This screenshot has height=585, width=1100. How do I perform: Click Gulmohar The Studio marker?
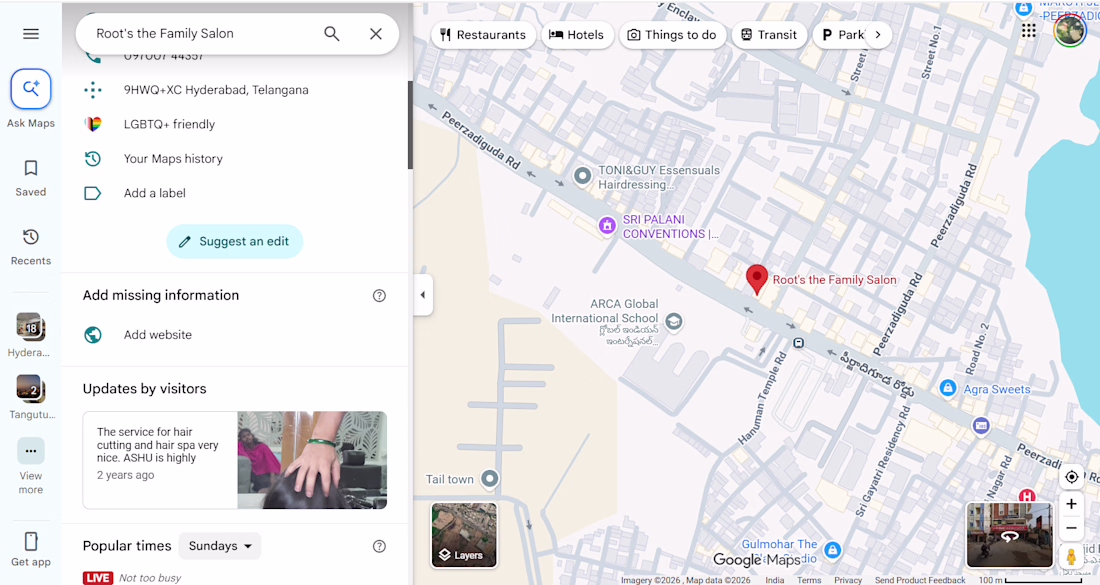coord(832,550)
